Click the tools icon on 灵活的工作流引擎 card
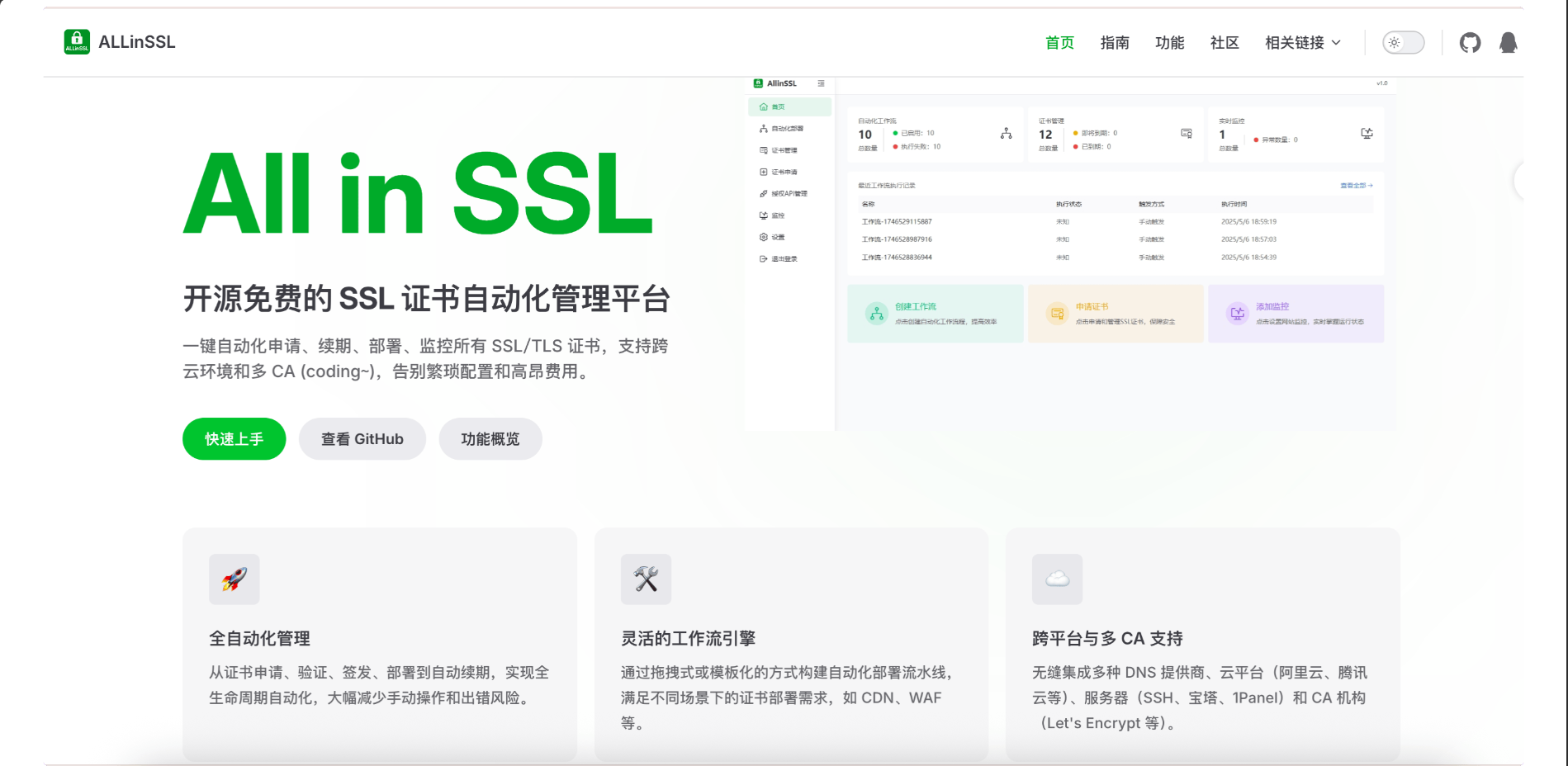The image size is (1568, 766). click(647, 579)
